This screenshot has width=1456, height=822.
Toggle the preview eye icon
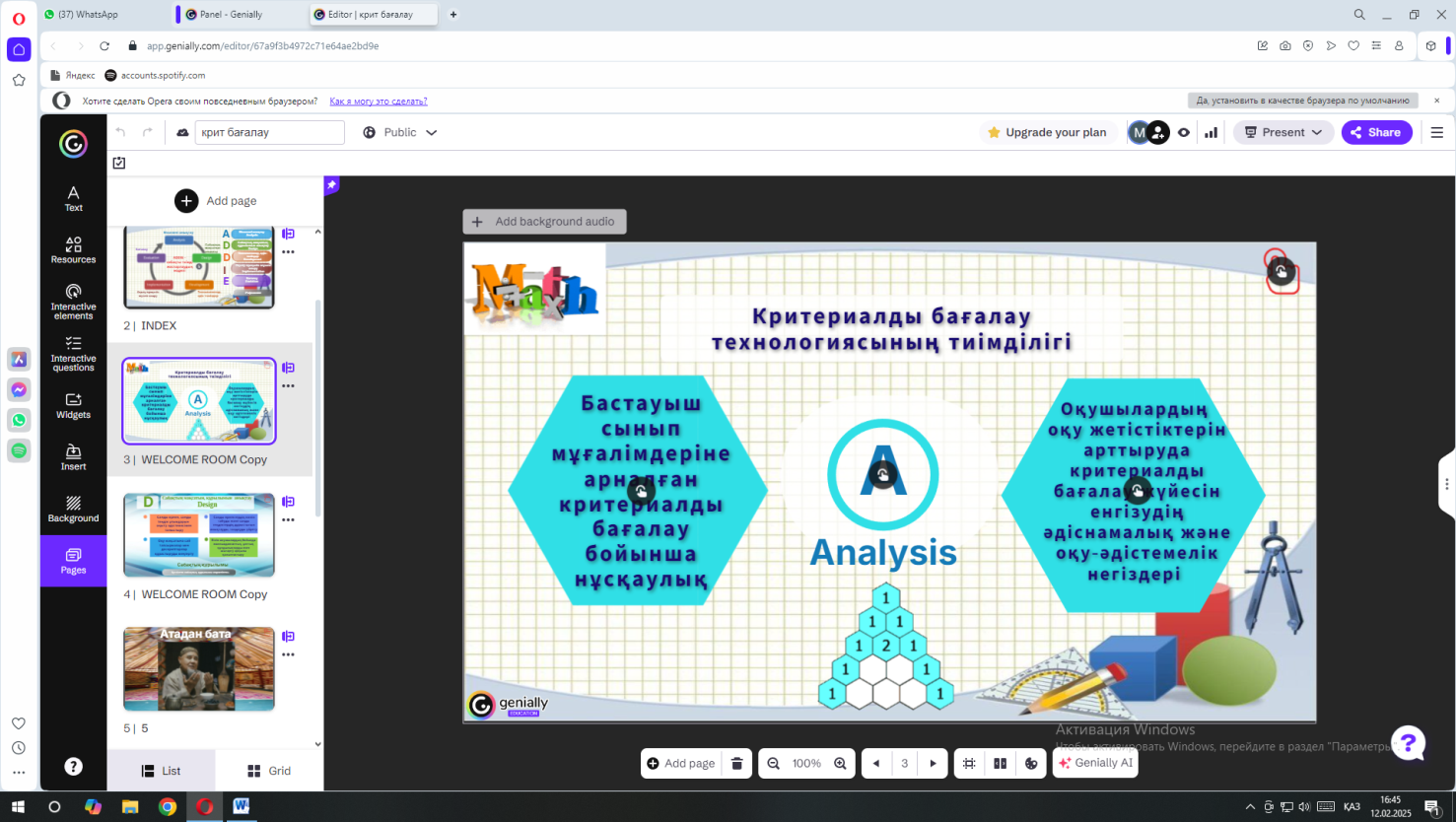pyautogui.click(x=1184, y=132)
